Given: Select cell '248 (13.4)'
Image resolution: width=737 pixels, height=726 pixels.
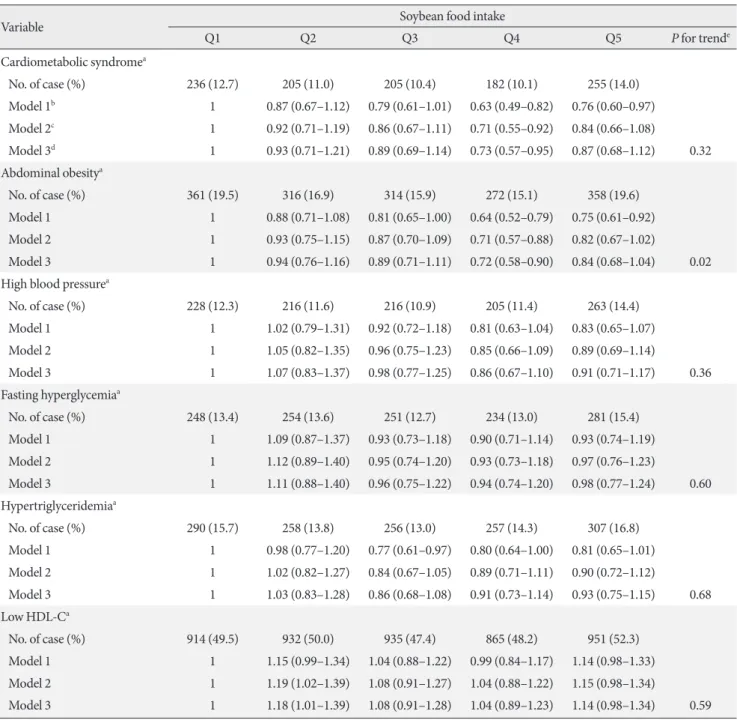Looking at the screenshot, I should click(212, 417).
